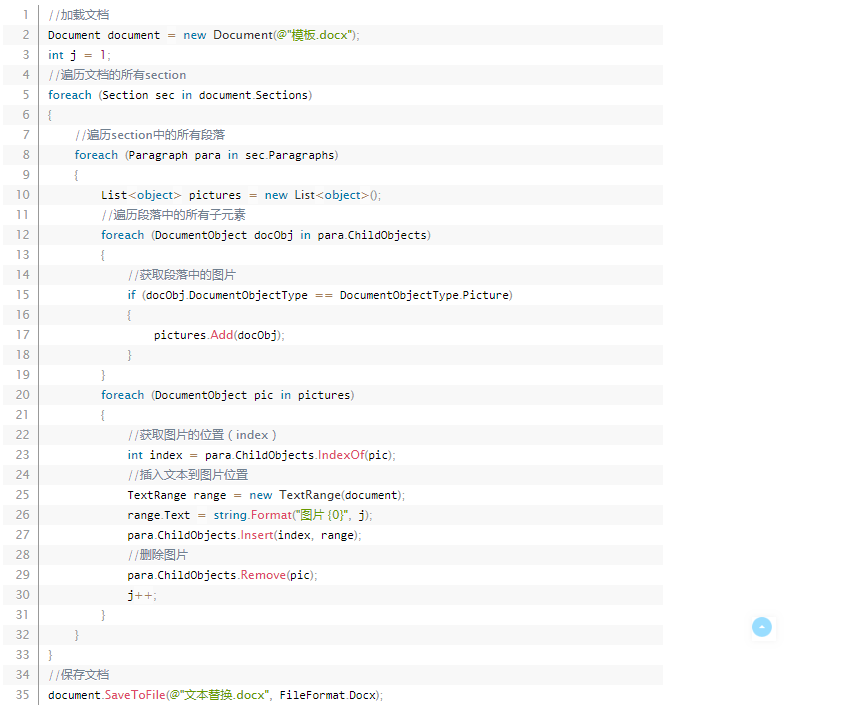Image resolution: width=852 pixels, height=707 pixels.
Task: Click the "Remove" method on line 29
Action: click(x=263, y=575)
